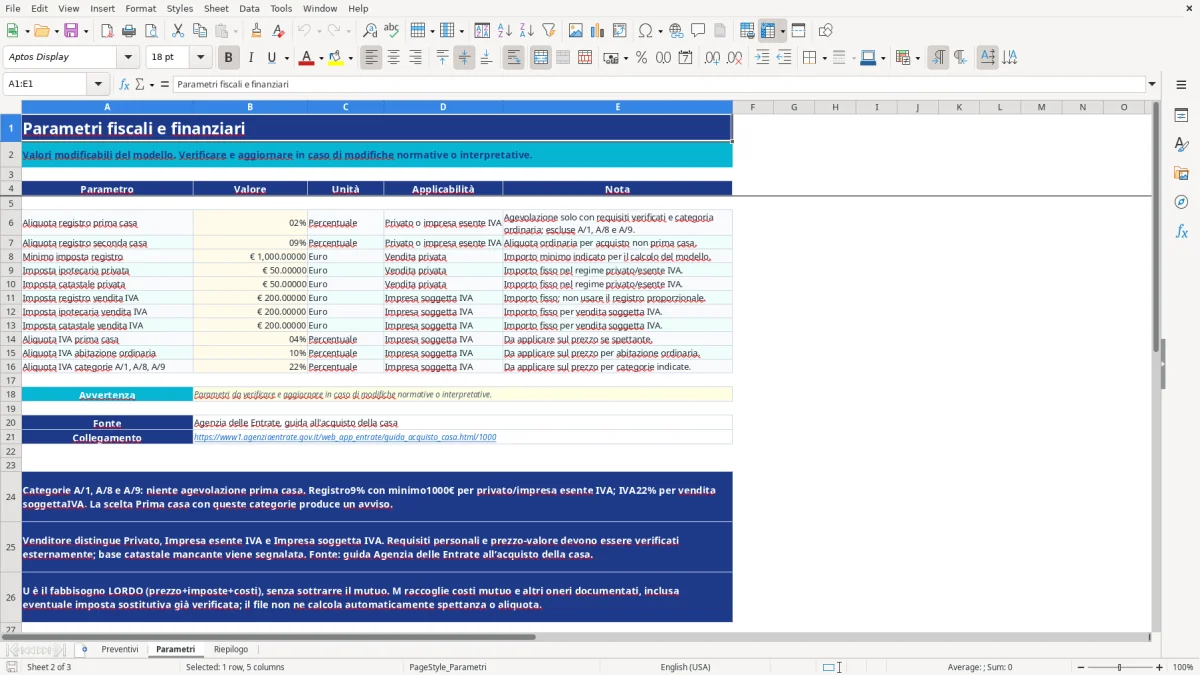Open the Font Size dropdown
Viewport: 1200px width, 675px height.
(x=201, y=58)
